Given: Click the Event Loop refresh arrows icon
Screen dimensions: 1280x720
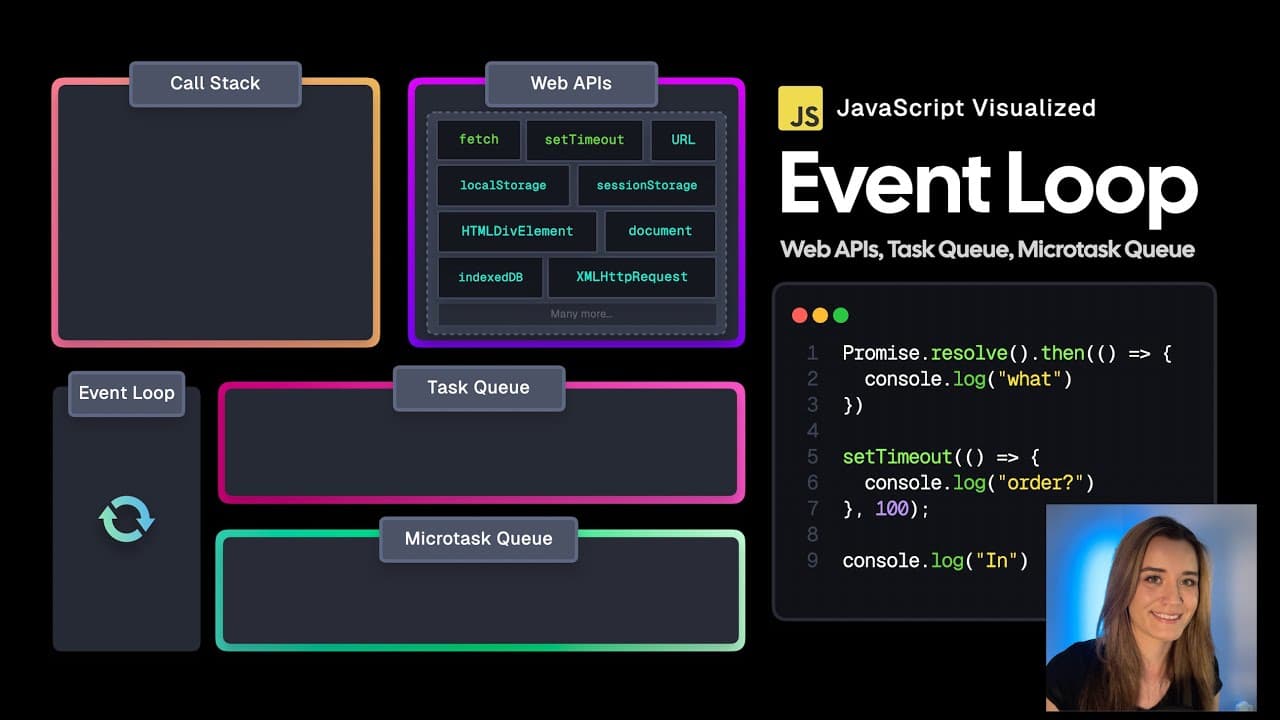Looking at the screenshot, I should (127, 519).
